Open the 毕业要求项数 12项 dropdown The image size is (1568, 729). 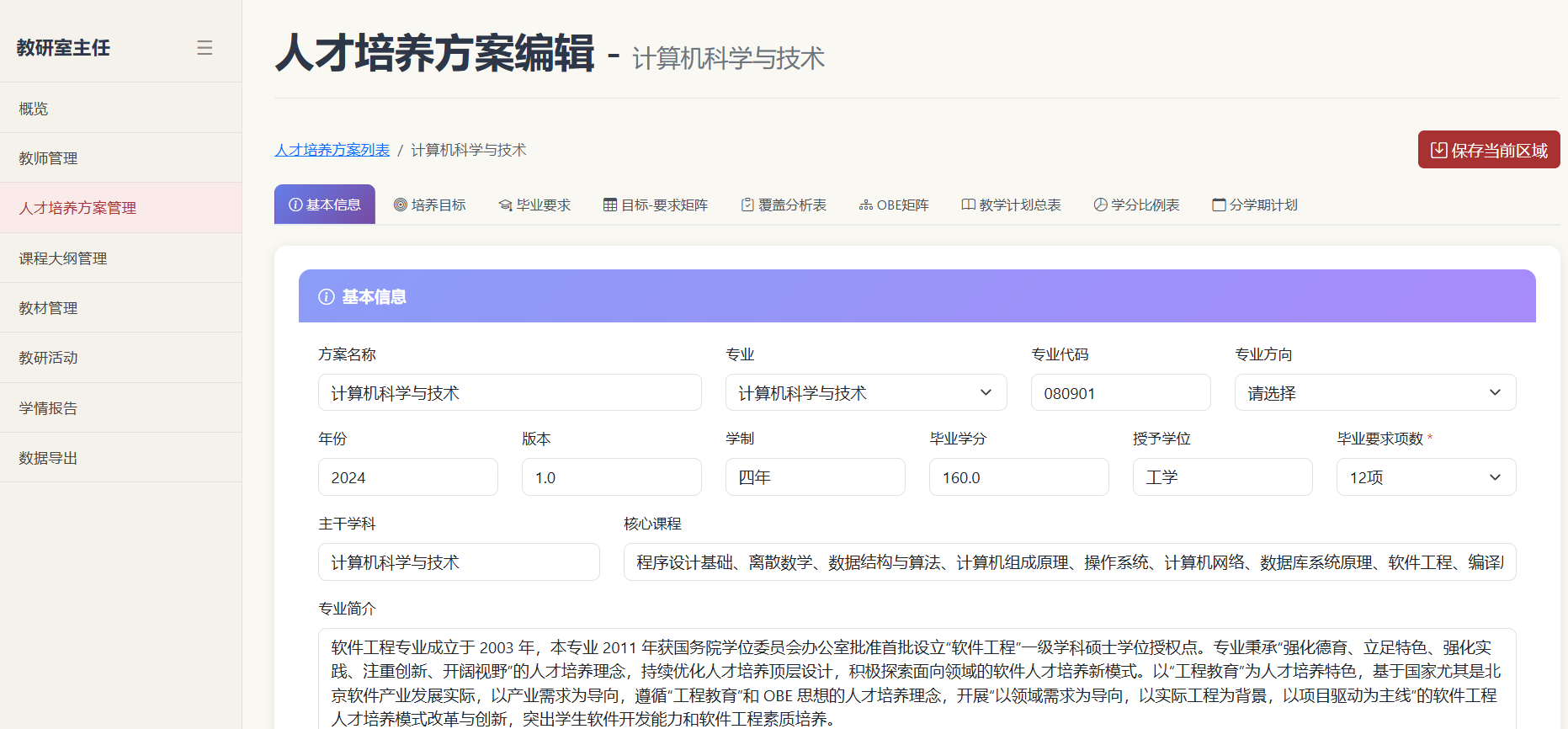tap(1427, 477)
